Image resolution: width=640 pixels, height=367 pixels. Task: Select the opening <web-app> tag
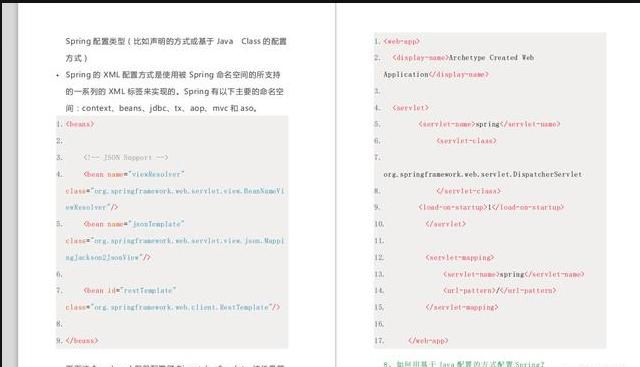click(x=402, y=41)
